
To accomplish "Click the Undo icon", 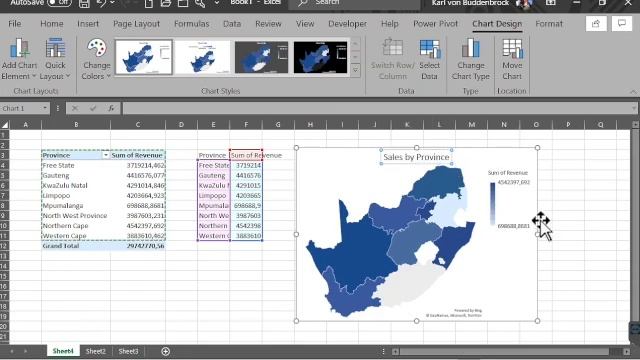I will [101, 4].
